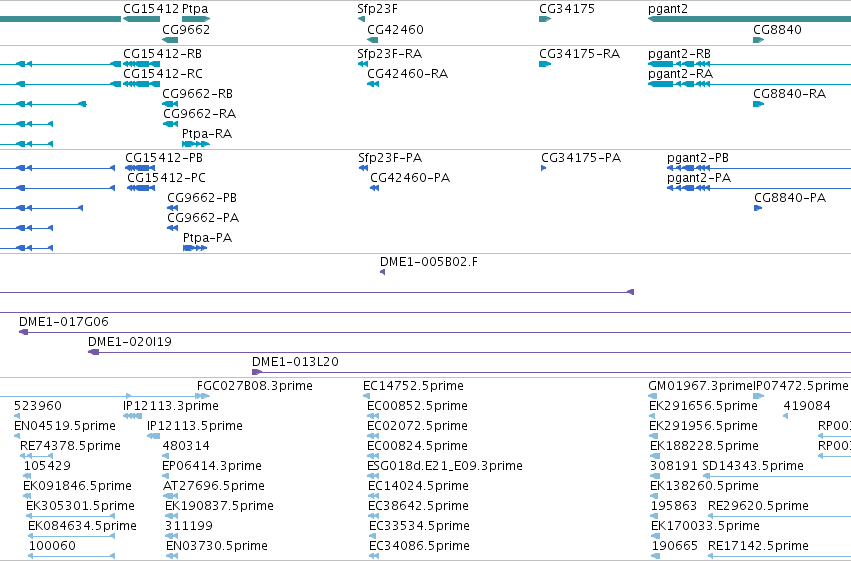The image size is (851, 561).
Task: Click the RE29620.5prime EST label
Action: click(x=758, y=506)
